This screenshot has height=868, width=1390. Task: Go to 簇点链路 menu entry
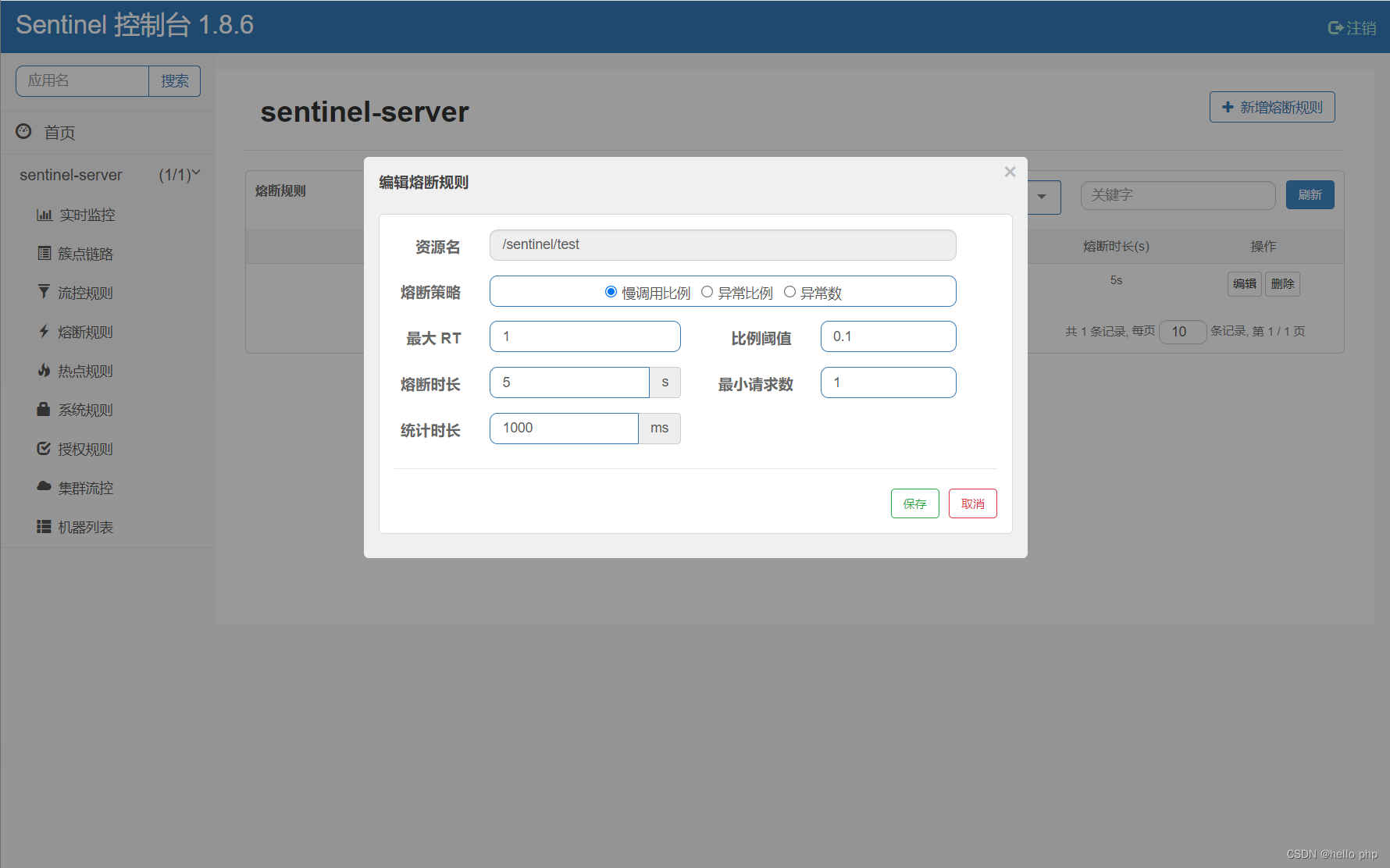(86, 254)
